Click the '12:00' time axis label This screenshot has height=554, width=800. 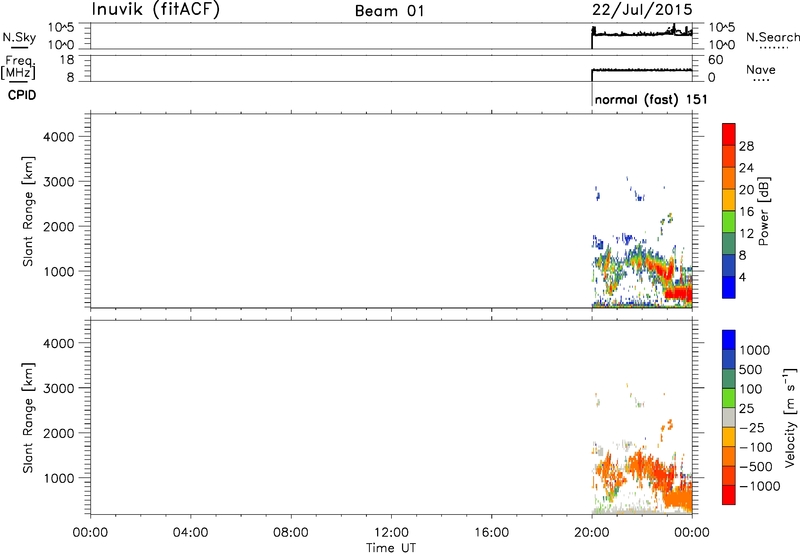tap(391, 533)
